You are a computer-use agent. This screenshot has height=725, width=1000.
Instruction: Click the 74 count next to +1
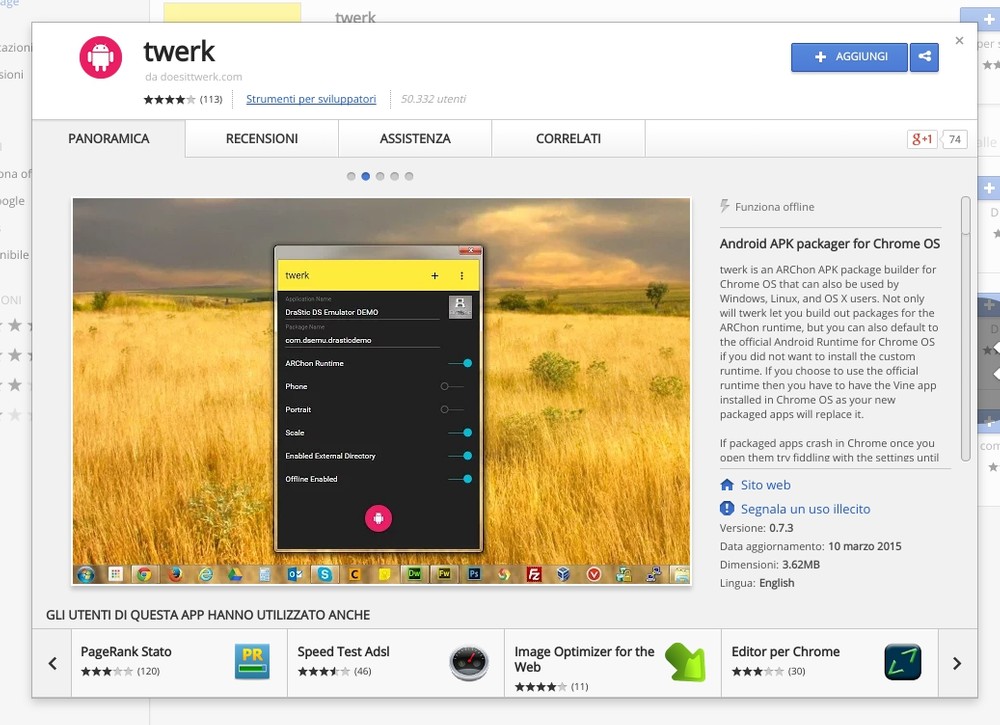coord(955,139)
